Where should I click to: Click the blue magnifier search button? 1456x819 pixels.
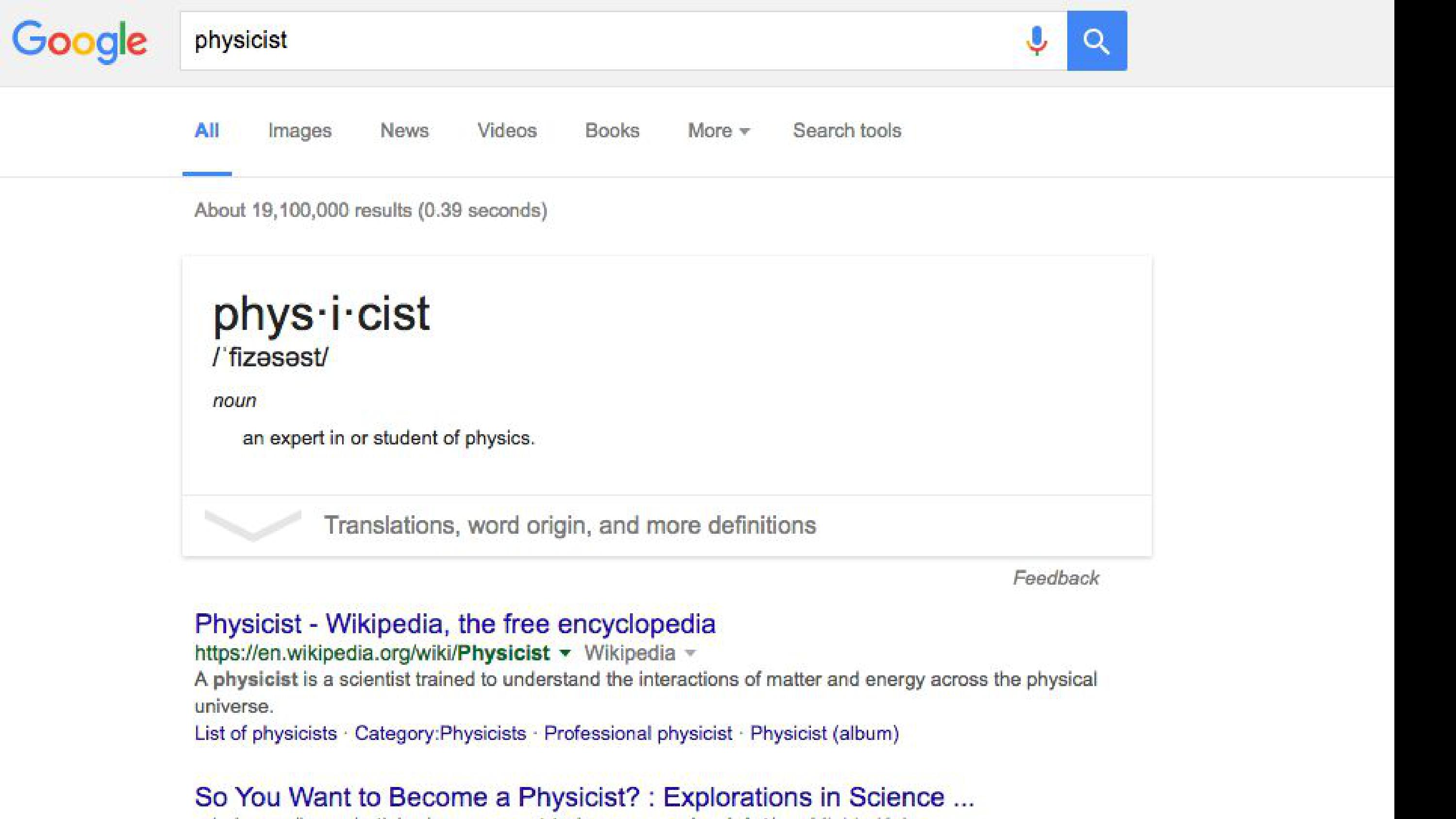coord(1096,41)
